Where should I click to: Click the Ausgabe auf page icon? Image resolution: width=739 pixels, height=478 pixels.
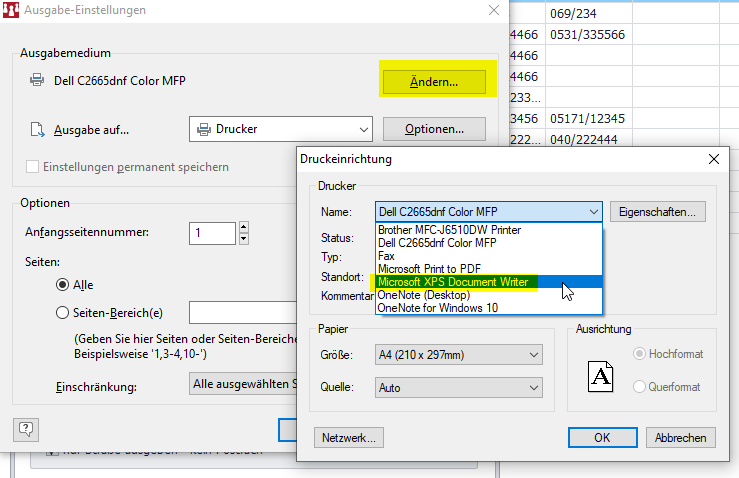37,129
